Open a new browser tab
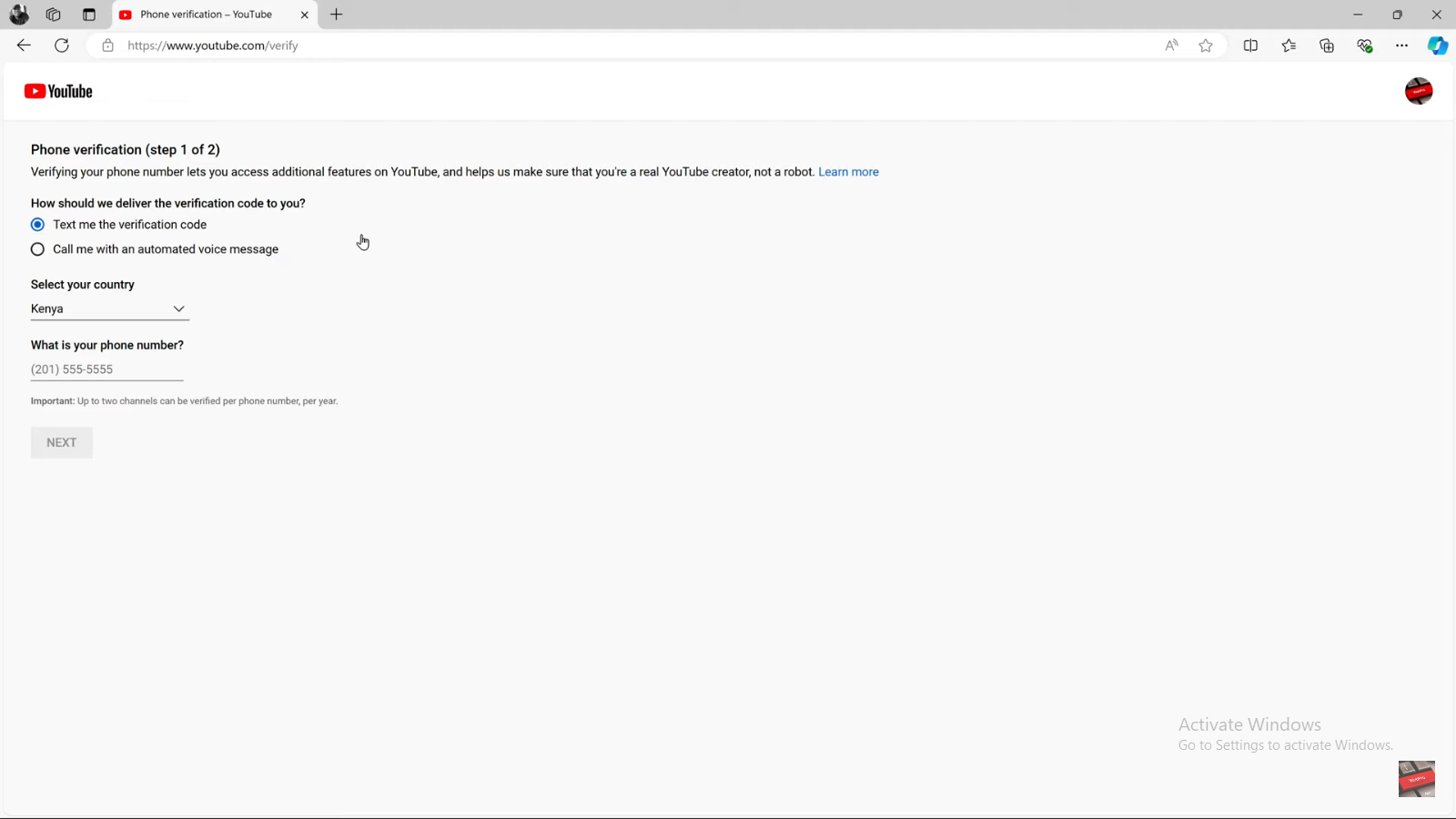The image size is (1456, 819). (337, 15)
